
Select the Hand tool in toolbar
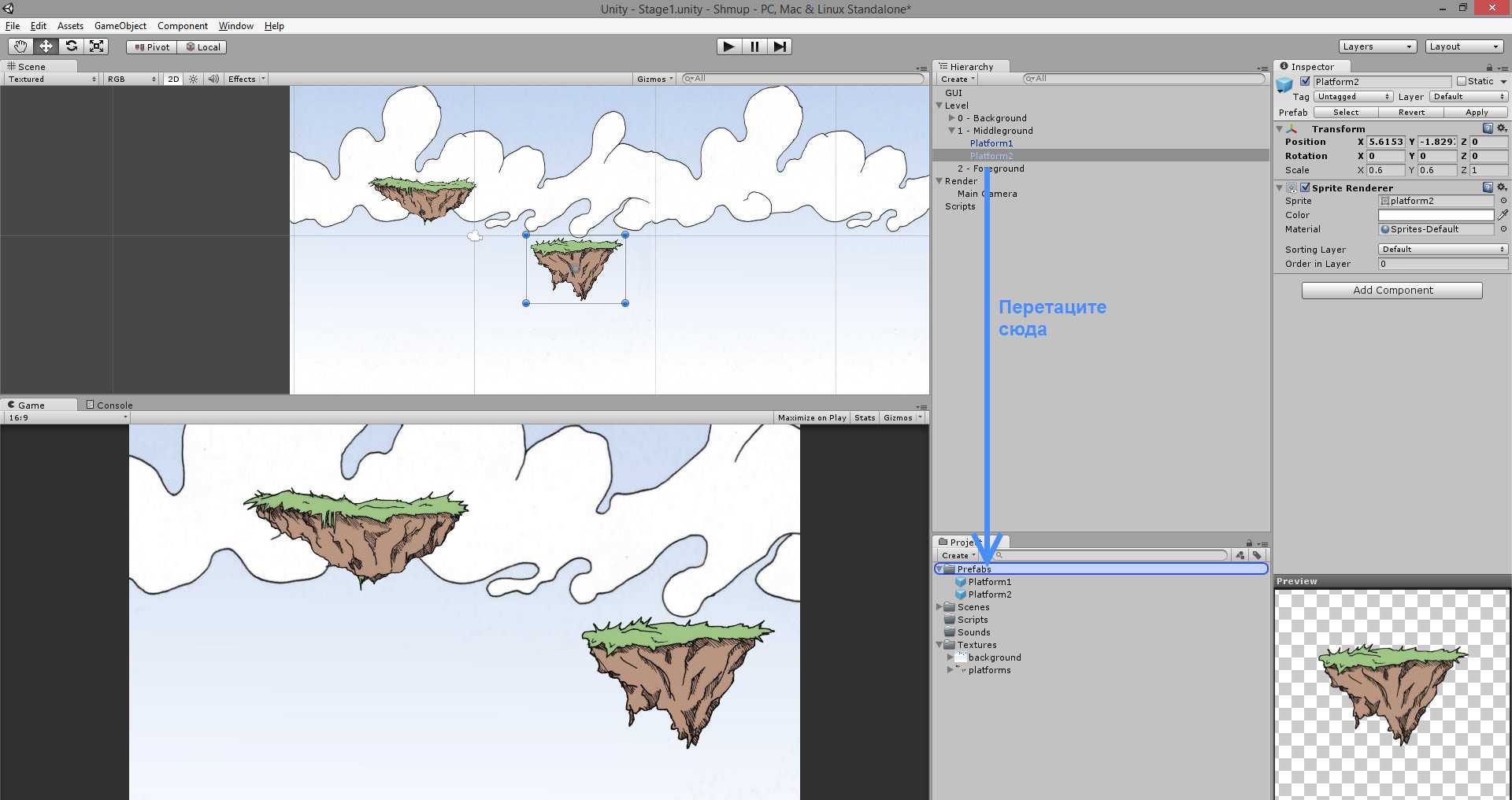tap(20, 46)
